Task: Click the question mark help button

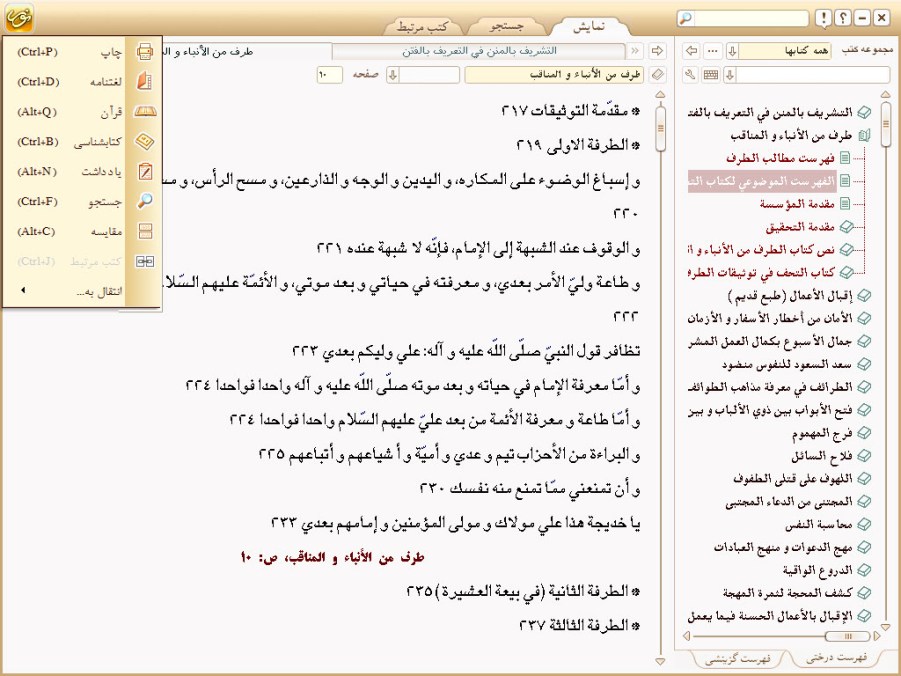Action: 842,18
